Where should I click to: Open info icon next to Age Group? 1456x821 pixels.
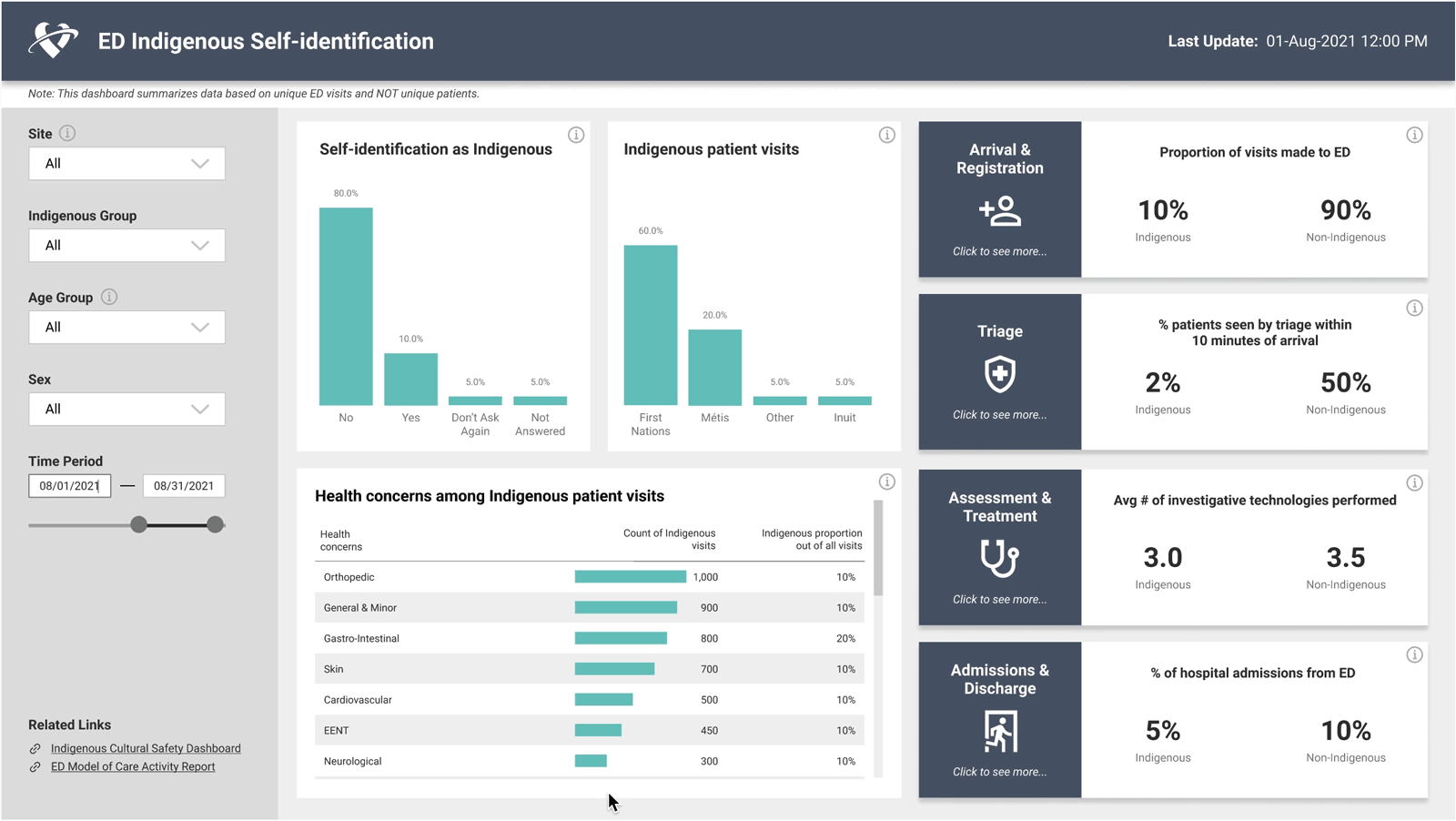(109, 297)
